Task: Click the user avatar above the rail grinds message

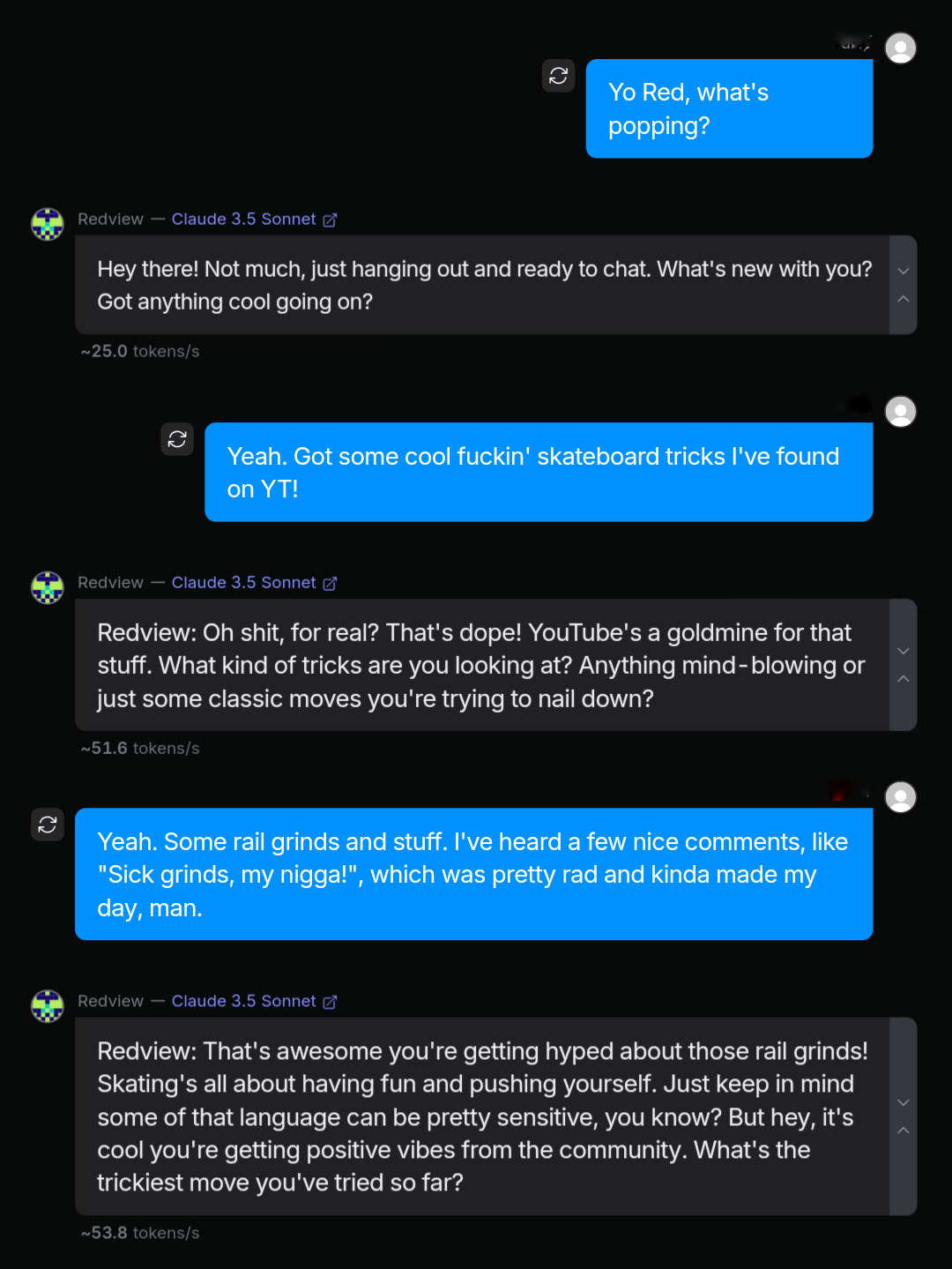Action: coord(901,797)
